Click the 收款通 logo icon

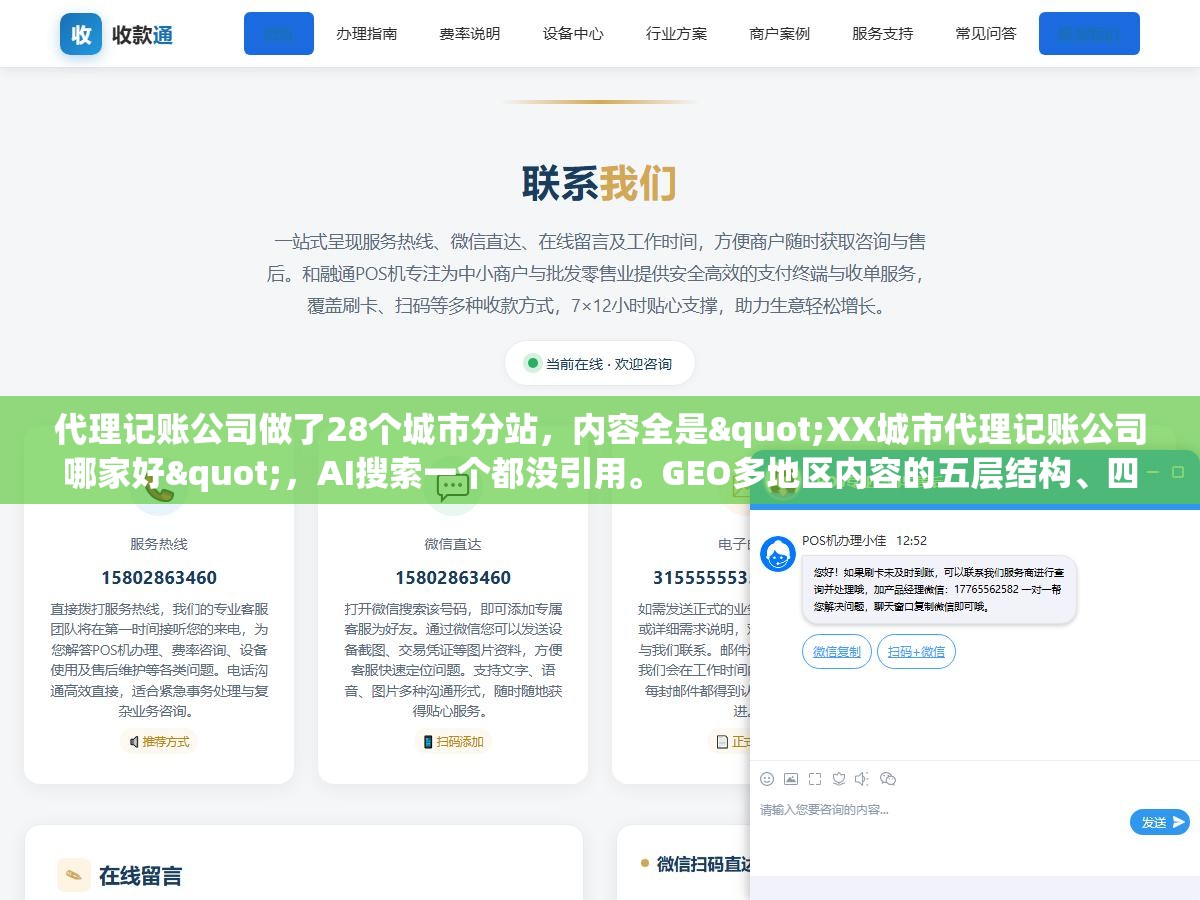coord(81,34)
